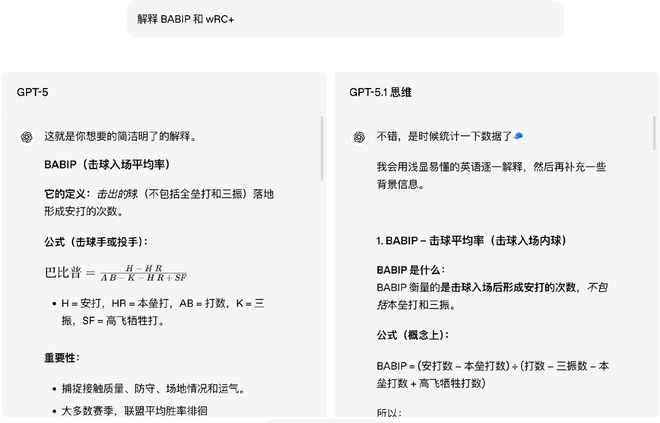Click the 这就是你想要的简洁明了的解释 line
Viewport: 660px width, 423px height.
(x=120, y=136)
